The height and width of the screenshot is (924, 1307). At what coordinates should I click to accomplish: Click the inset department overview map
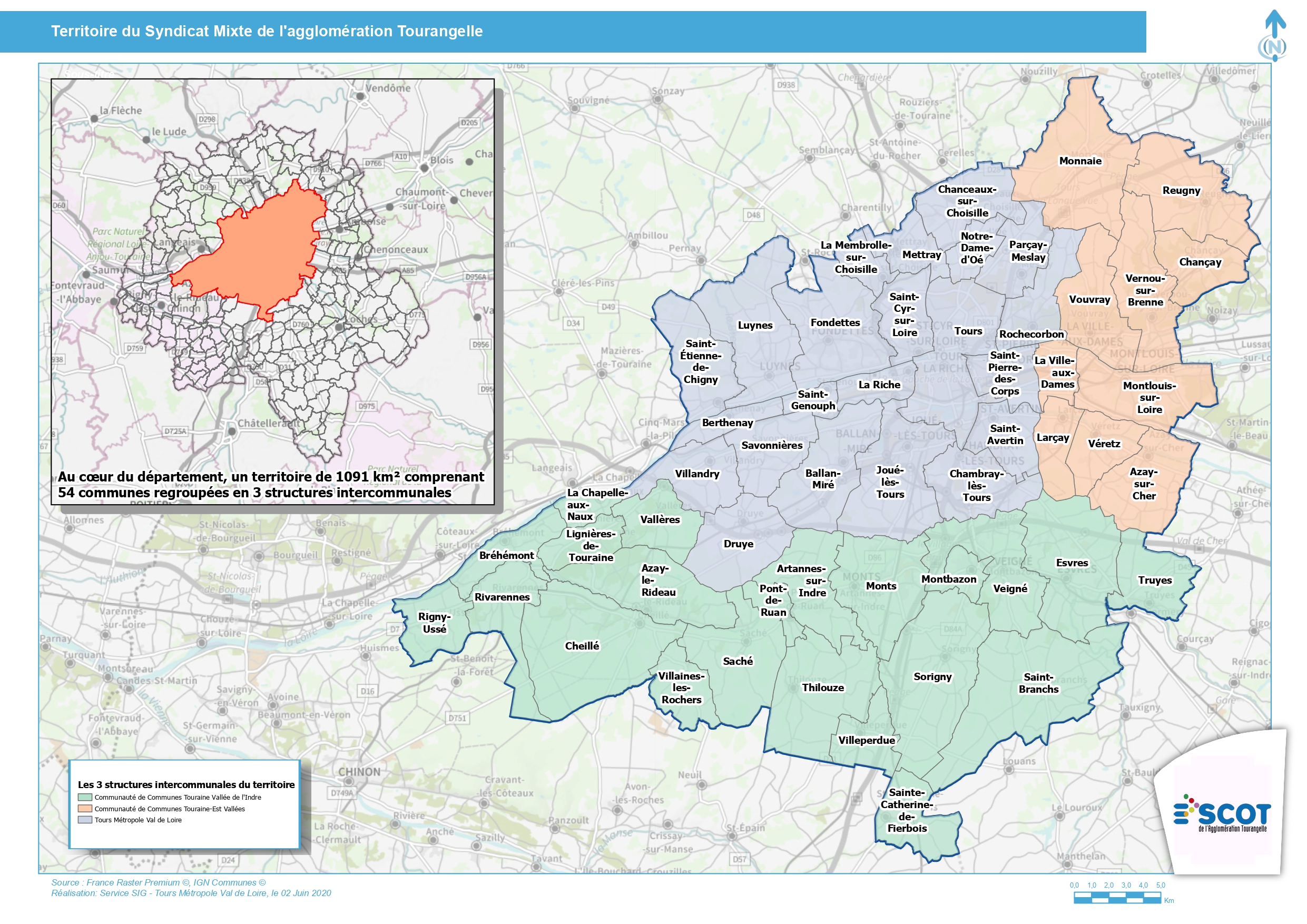pos(273,291)
